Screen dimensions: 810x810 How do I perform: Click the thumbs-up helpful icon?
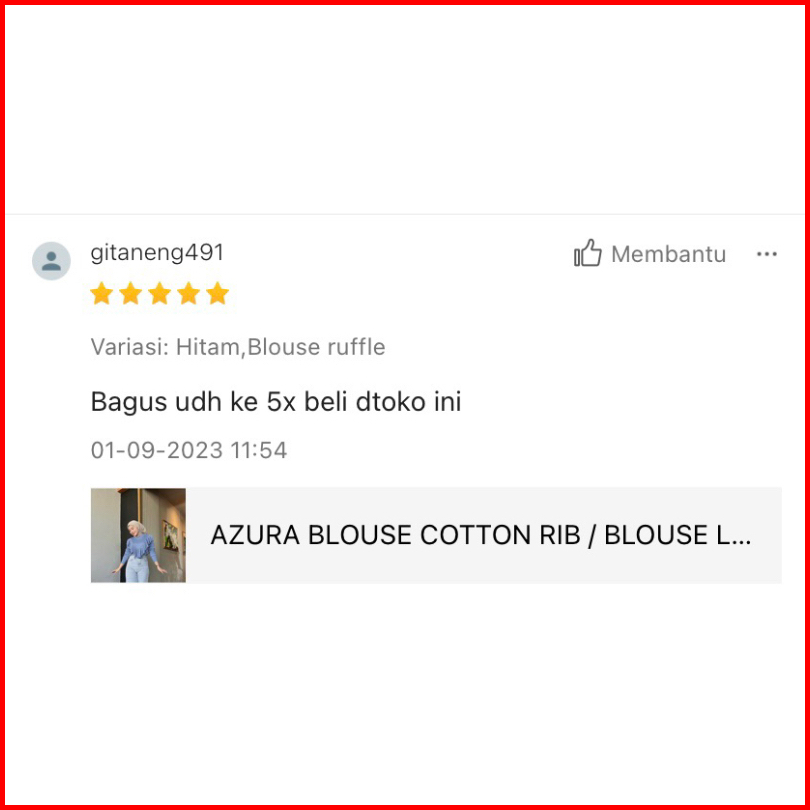pyautogui.click(x=587, y=253)
